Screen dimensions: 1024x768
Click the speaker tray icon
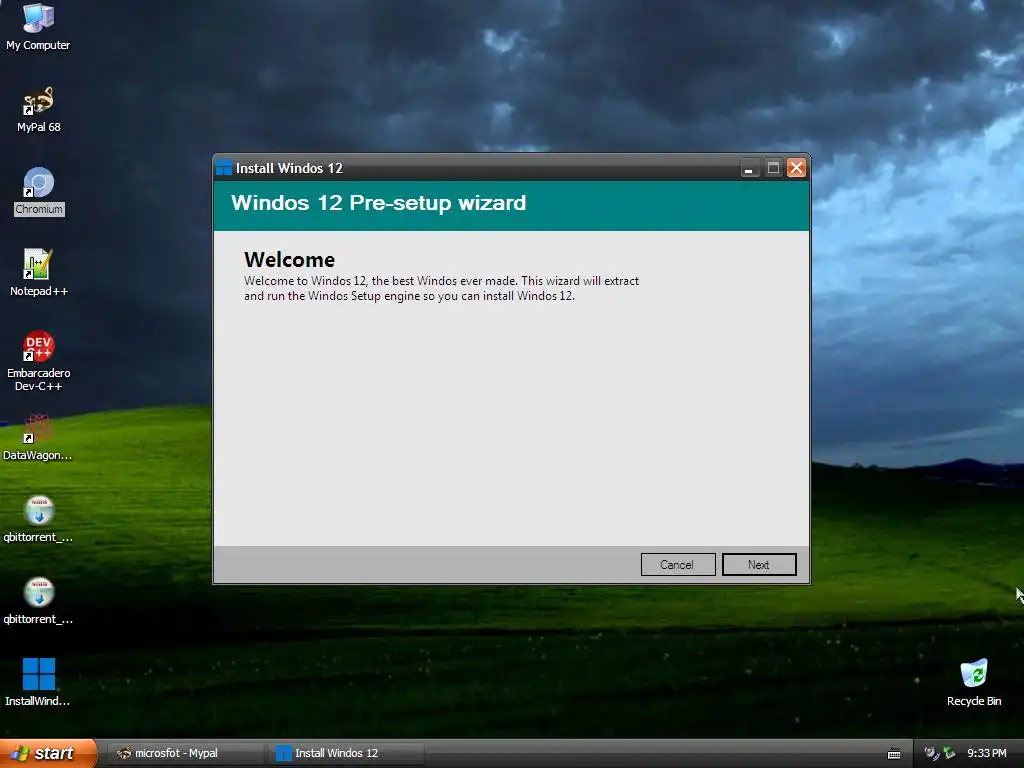pos(932,753)
